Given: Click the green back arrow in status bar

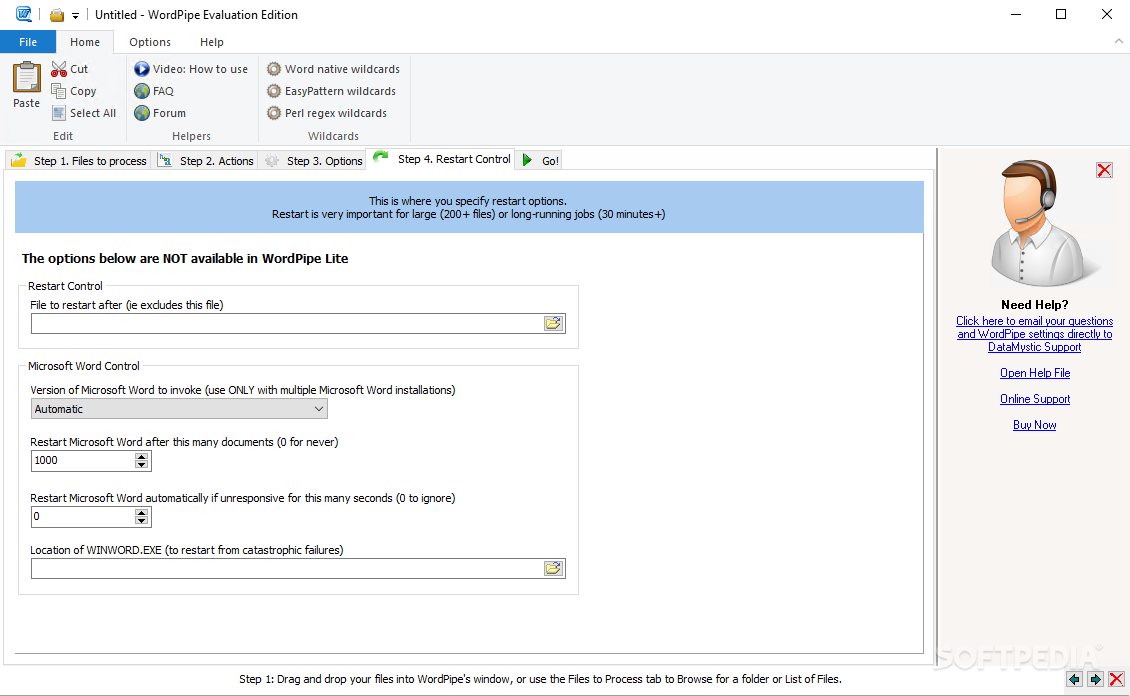Looking at the screenshot, I should tap(1075, 679).
